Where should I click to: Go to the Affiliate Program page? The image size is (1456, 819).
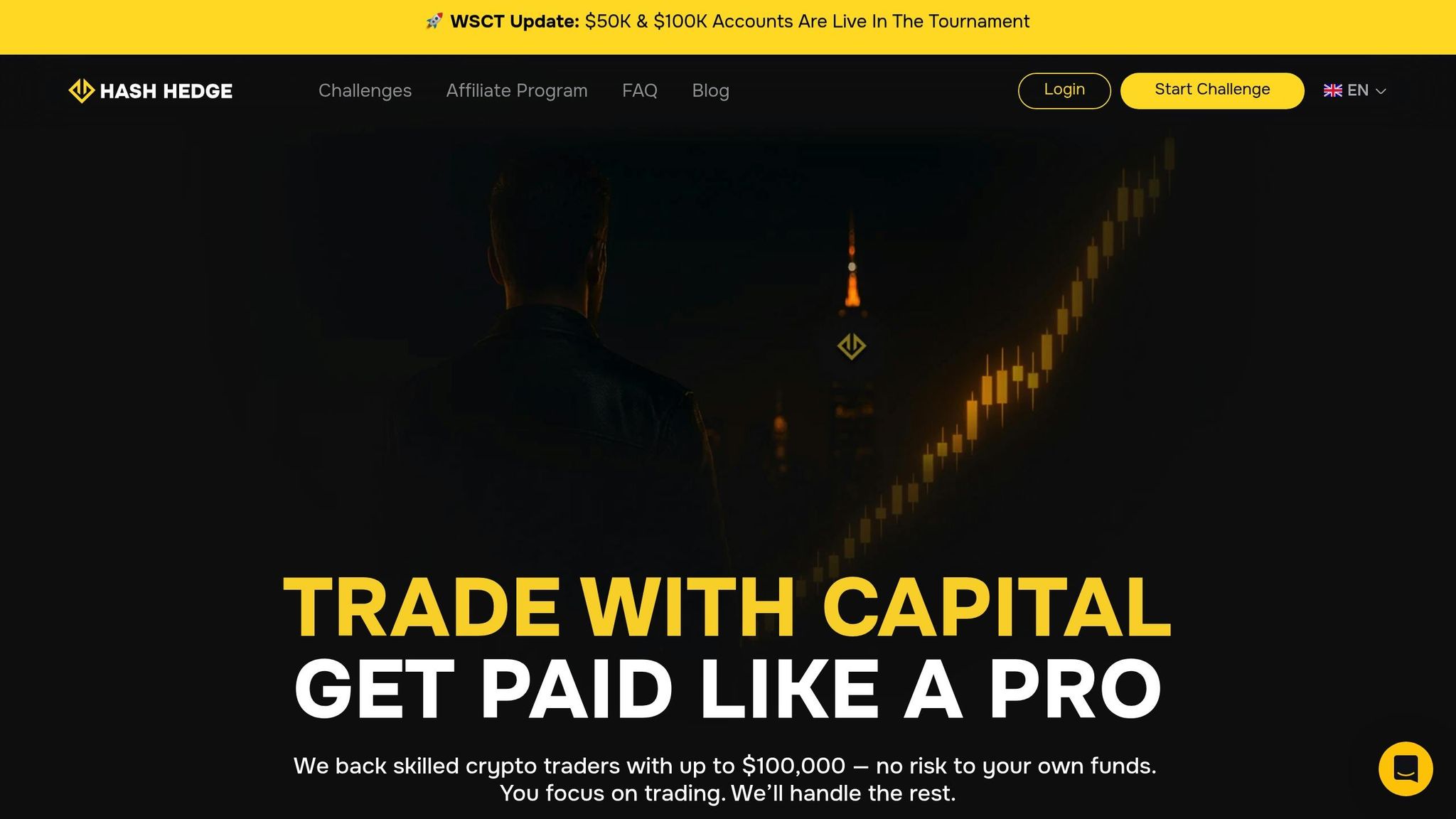(517, 91)
